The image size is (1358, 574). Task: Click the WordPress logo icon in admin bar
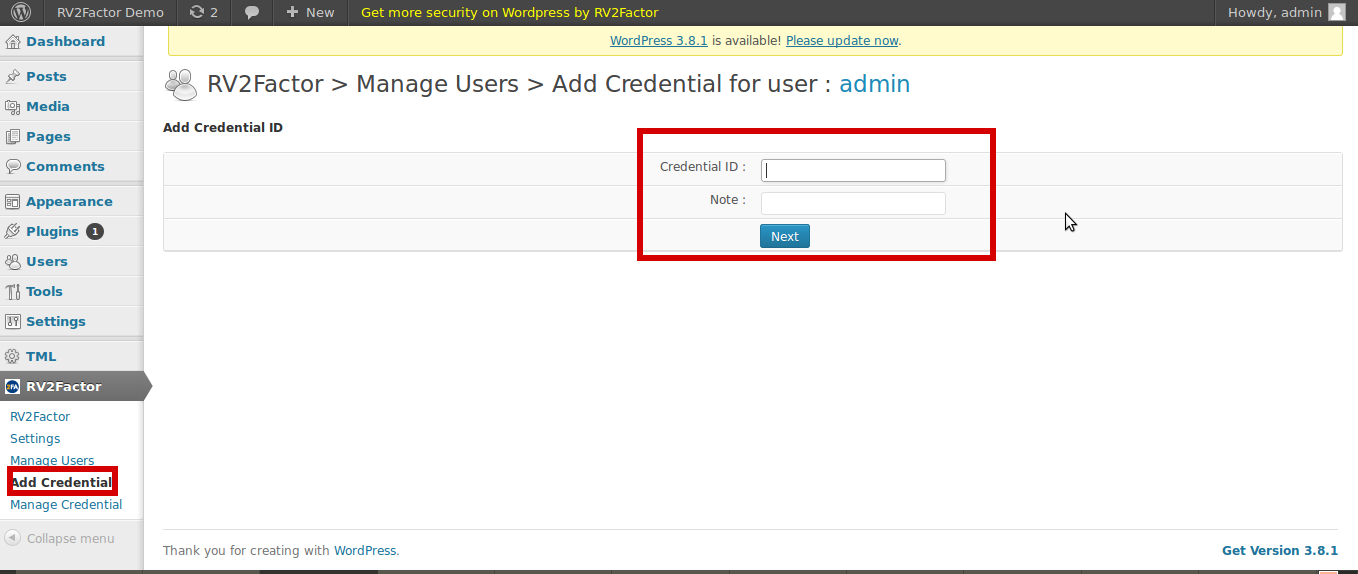click(22, 12)
